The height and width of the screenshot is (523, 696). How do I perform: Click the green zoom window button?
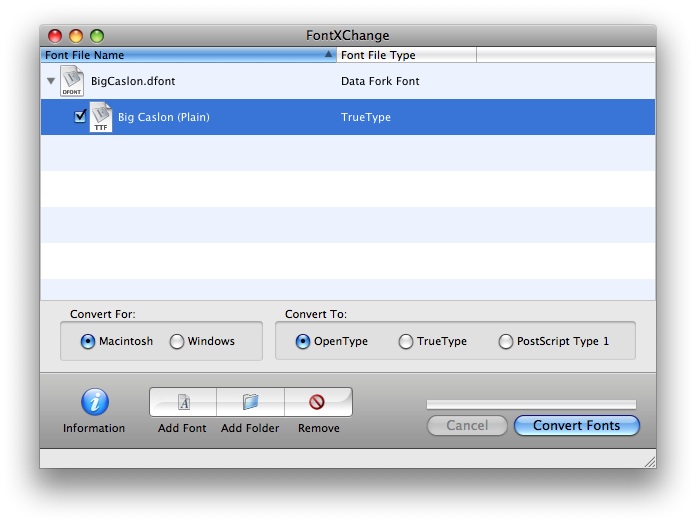tap(97, 36)
